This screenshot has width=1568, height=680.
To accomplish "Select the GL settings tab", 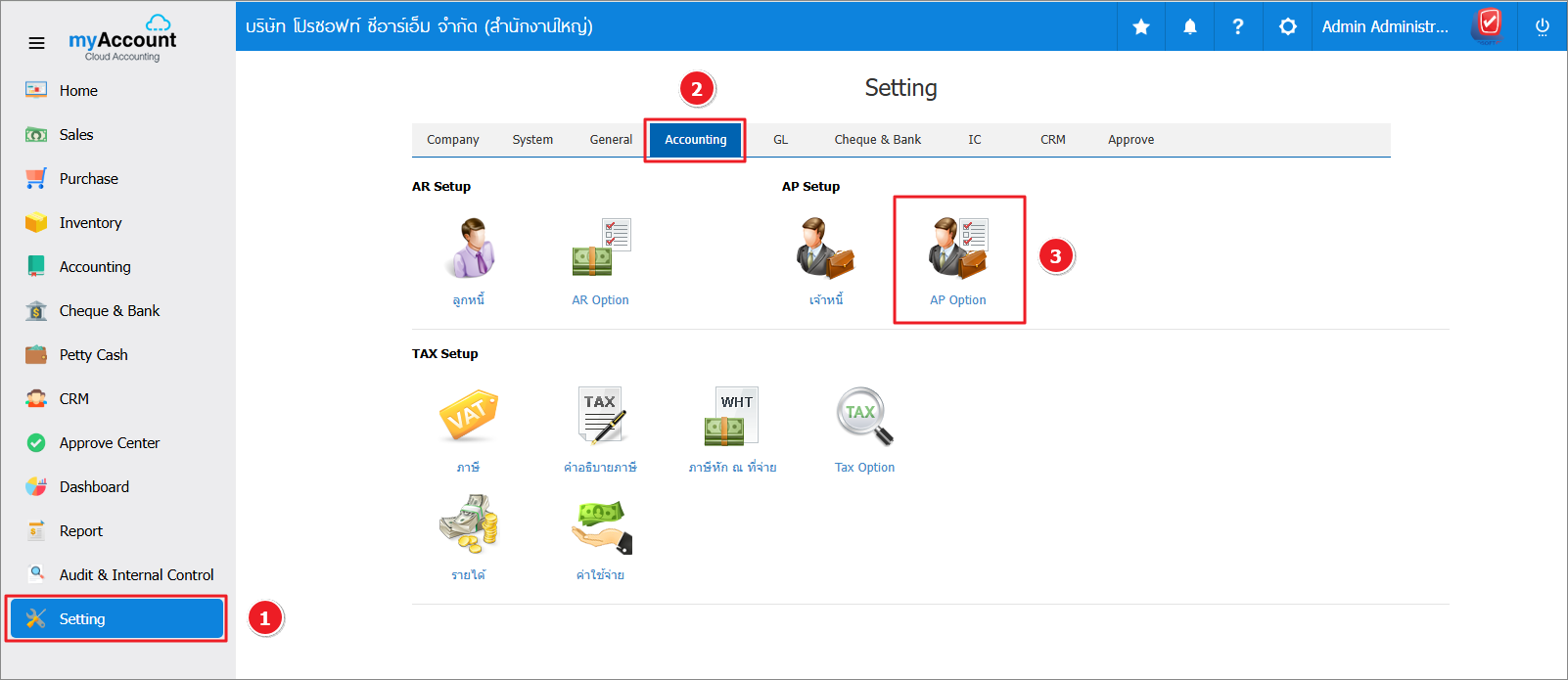I will (x=780, y=140).
